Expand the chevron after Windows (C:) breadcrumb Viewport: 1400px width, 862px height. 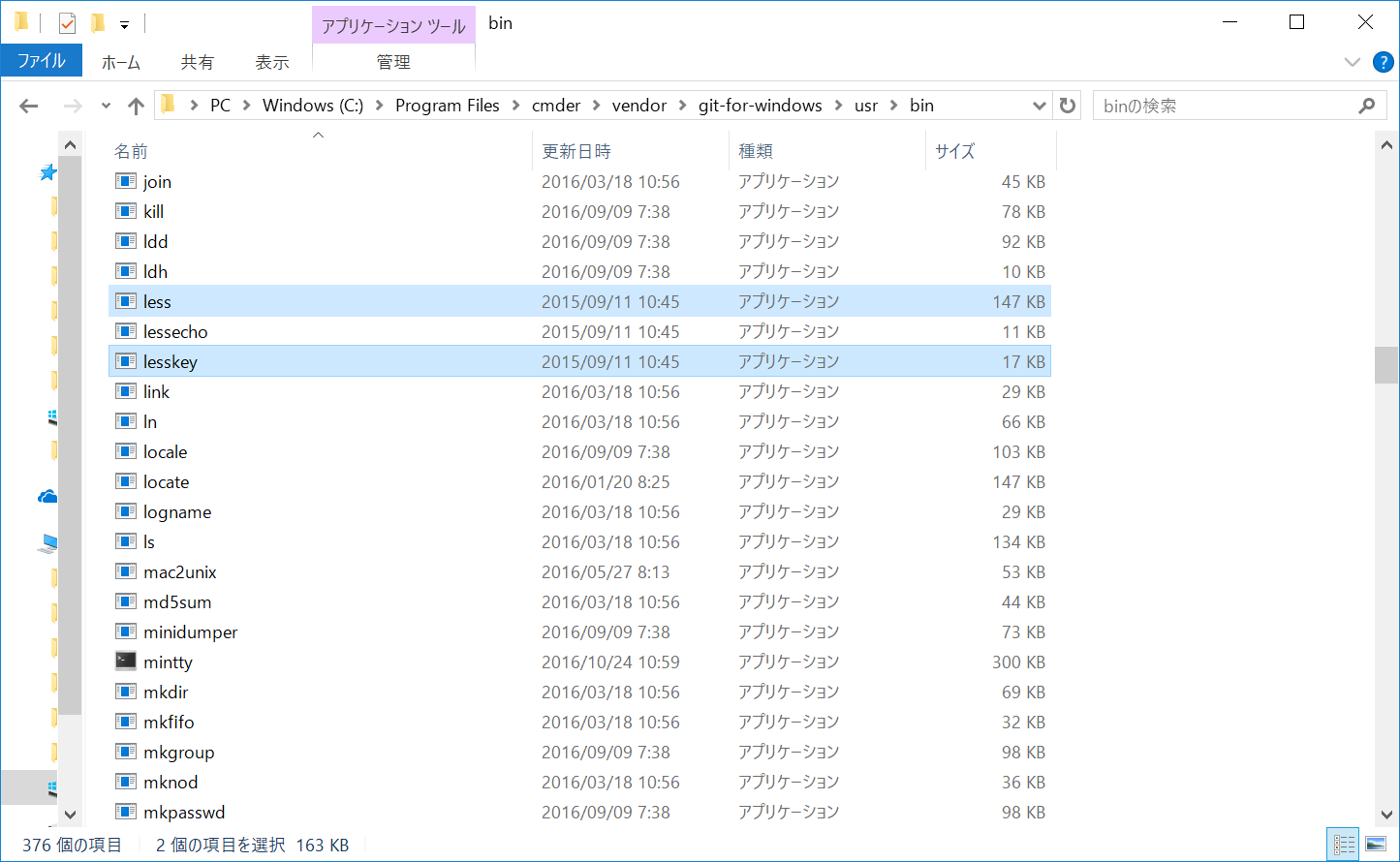[x=380, y=106]
